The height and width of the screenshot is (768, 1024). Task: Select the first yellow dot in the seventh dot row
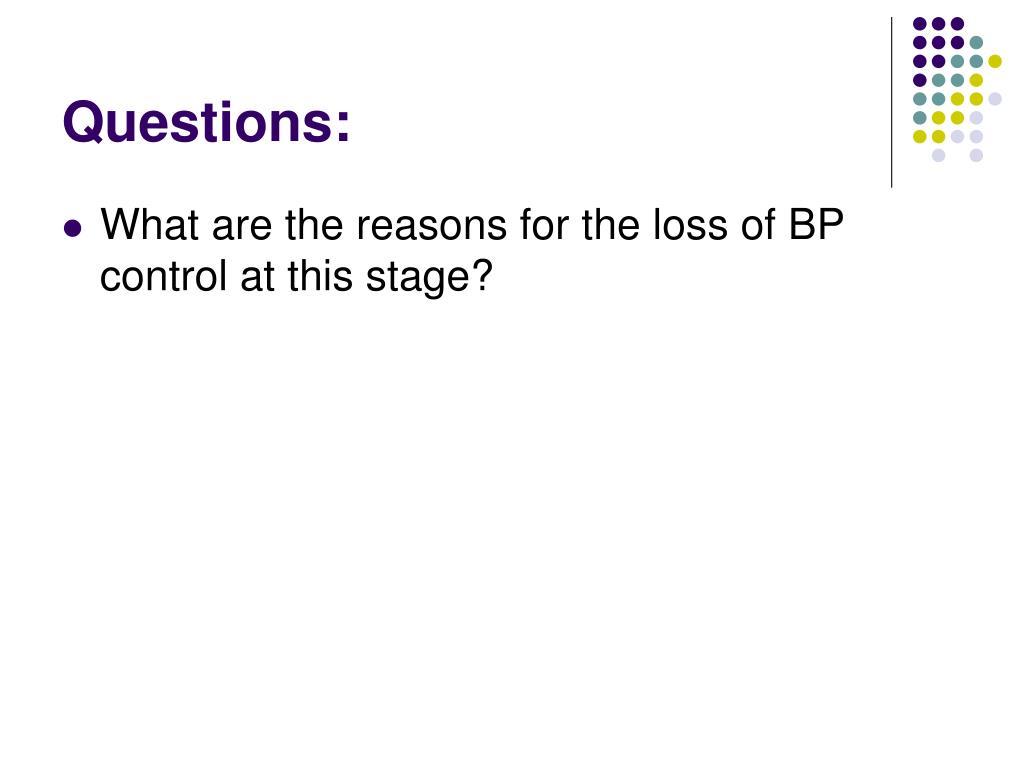point(920,136)
